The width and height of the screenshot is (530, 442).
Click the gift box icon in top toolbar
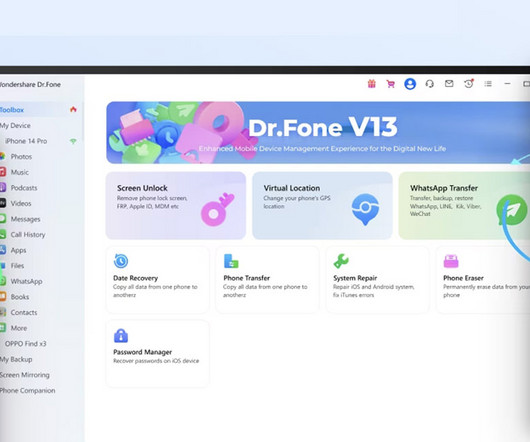[x=371, y=84]
